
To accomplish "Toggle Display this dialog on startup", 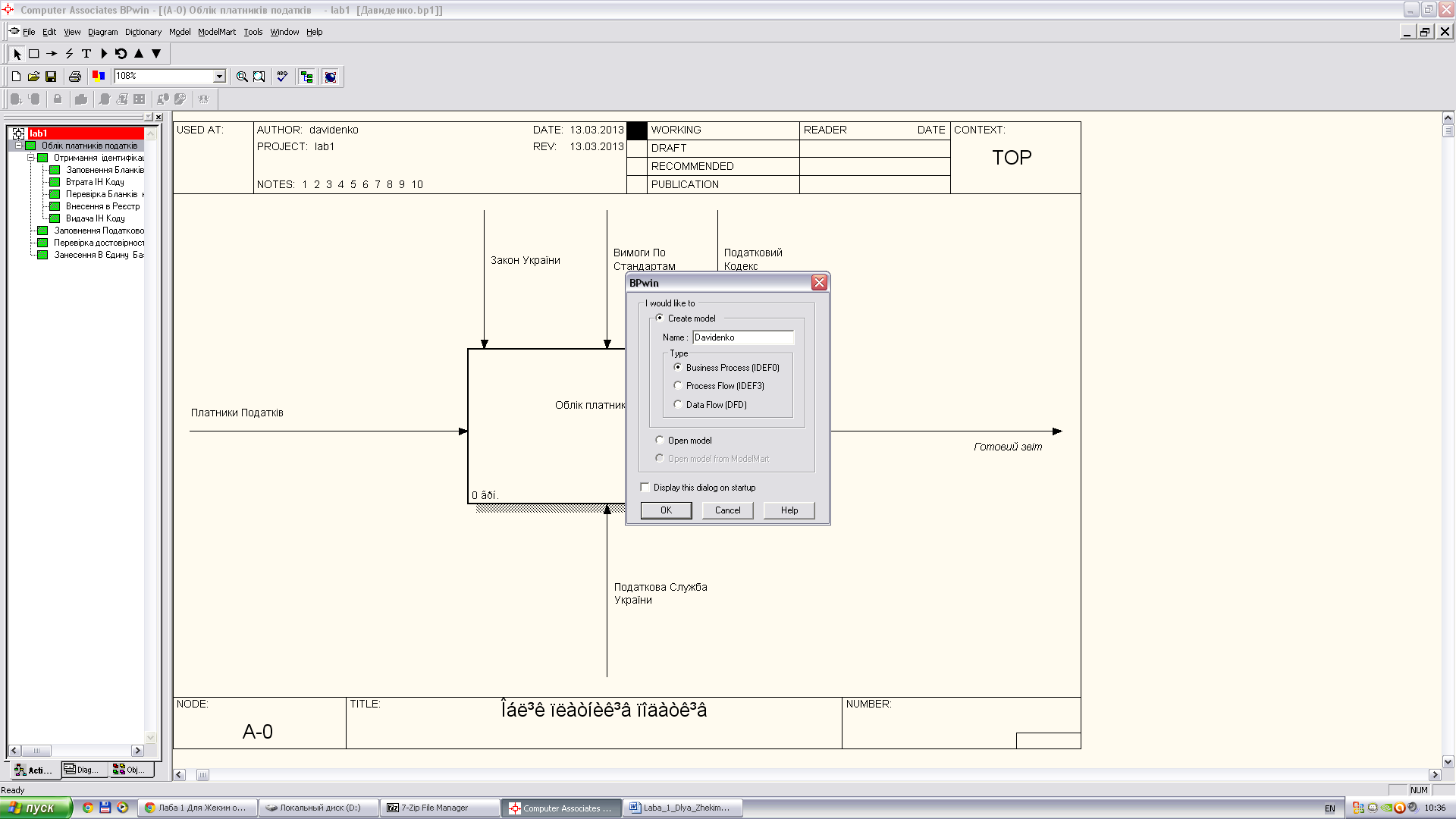I will [x=645, y=488].
